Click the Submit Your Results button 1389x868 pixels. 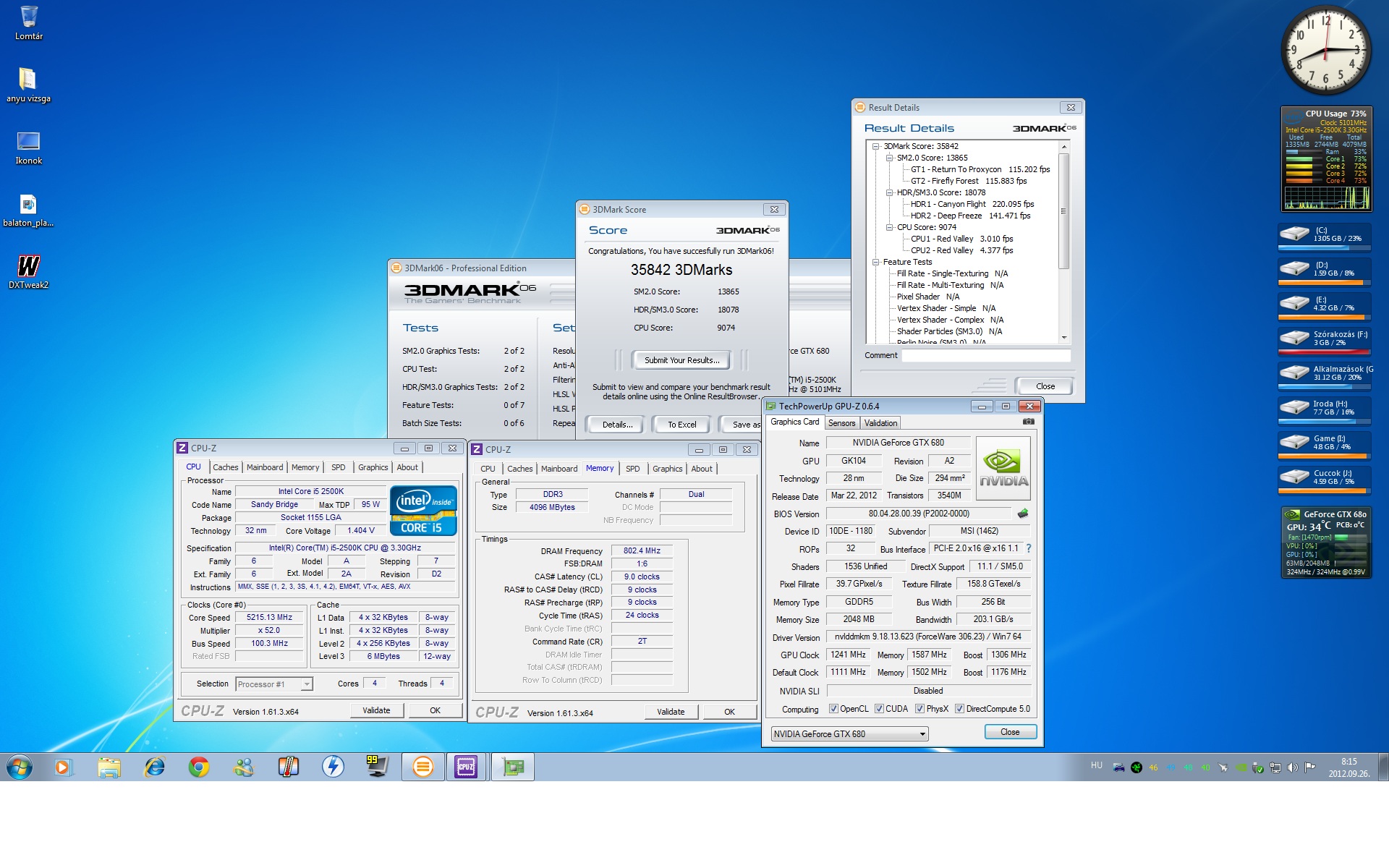coord(681,360)
